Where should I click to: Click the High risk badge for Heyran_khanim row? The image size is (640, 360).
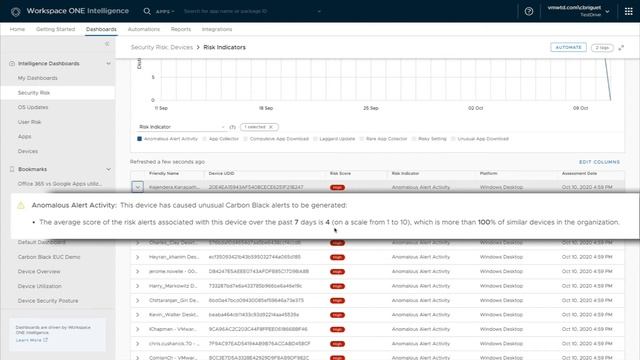click(x=337, y=257)
